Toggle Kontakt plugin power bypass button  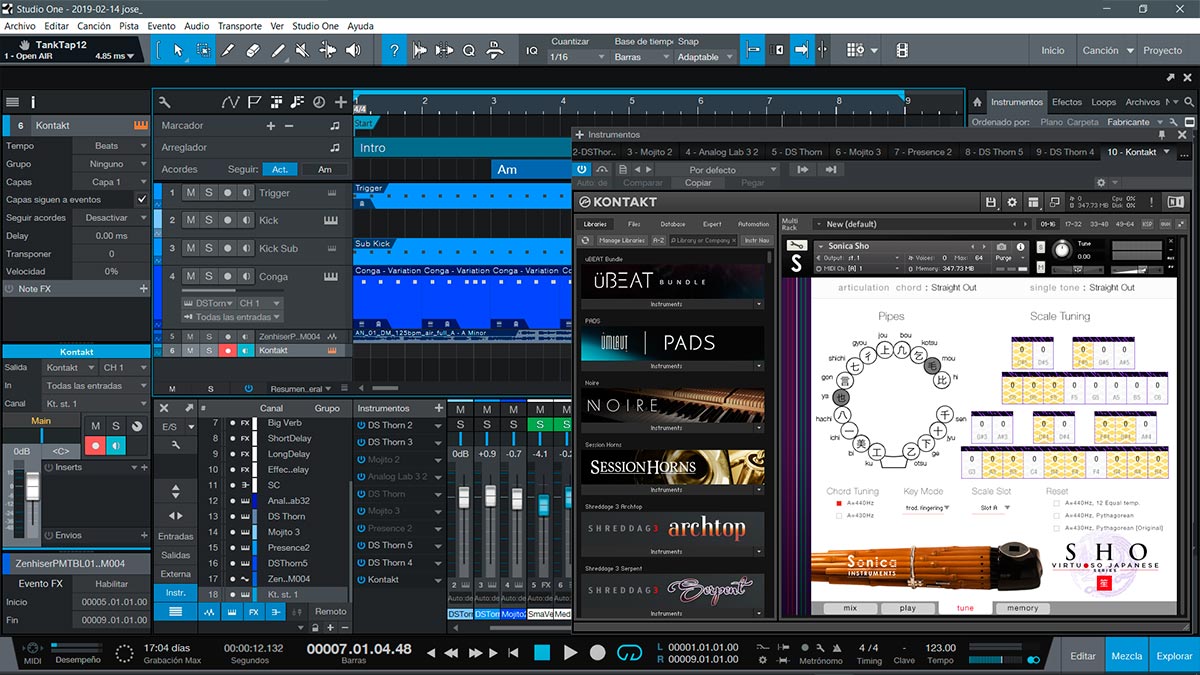583,170
